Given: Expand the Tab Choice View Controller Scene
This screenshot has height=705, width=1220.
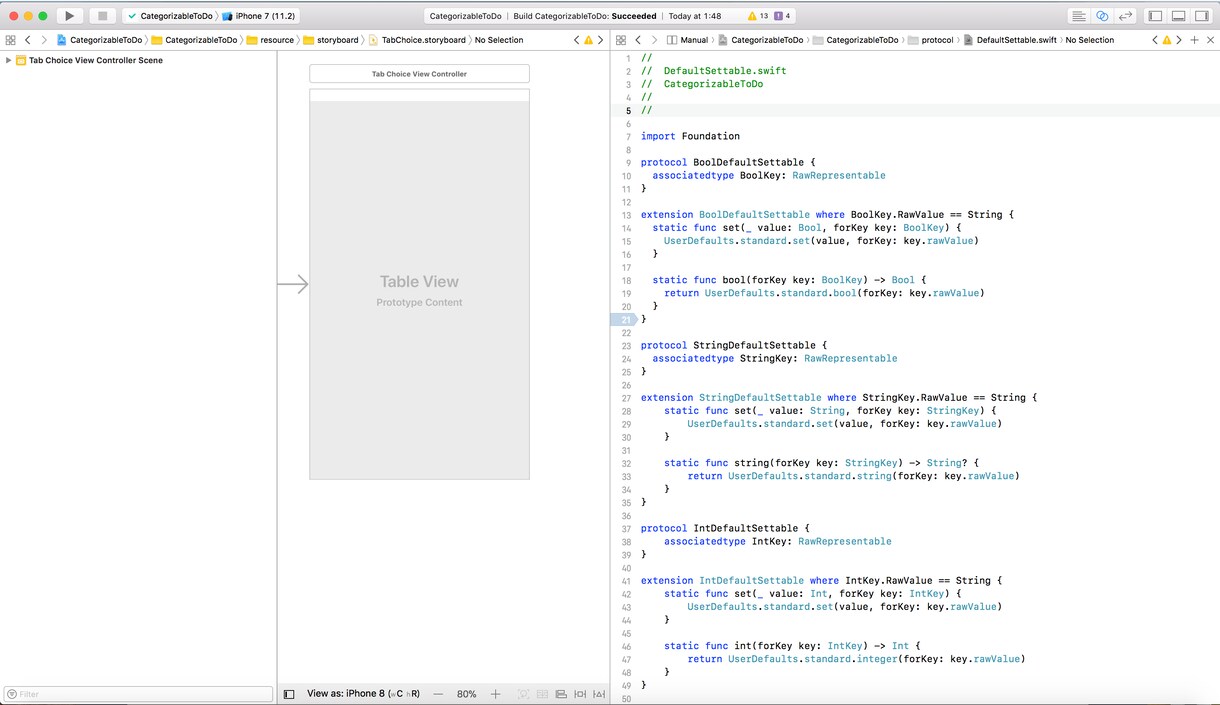Looking at the screenshot, I should coord(8,60).
